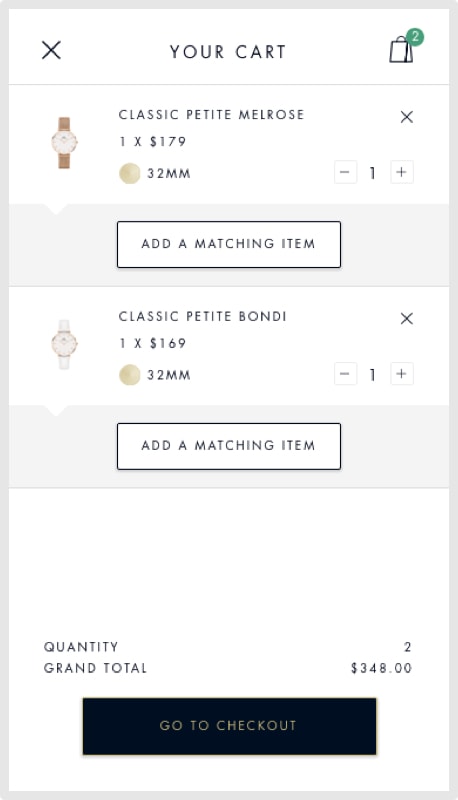Viewport: 458px width, 800px height.
Task: Add a matching item for Bondi
Action: point(229,446)
